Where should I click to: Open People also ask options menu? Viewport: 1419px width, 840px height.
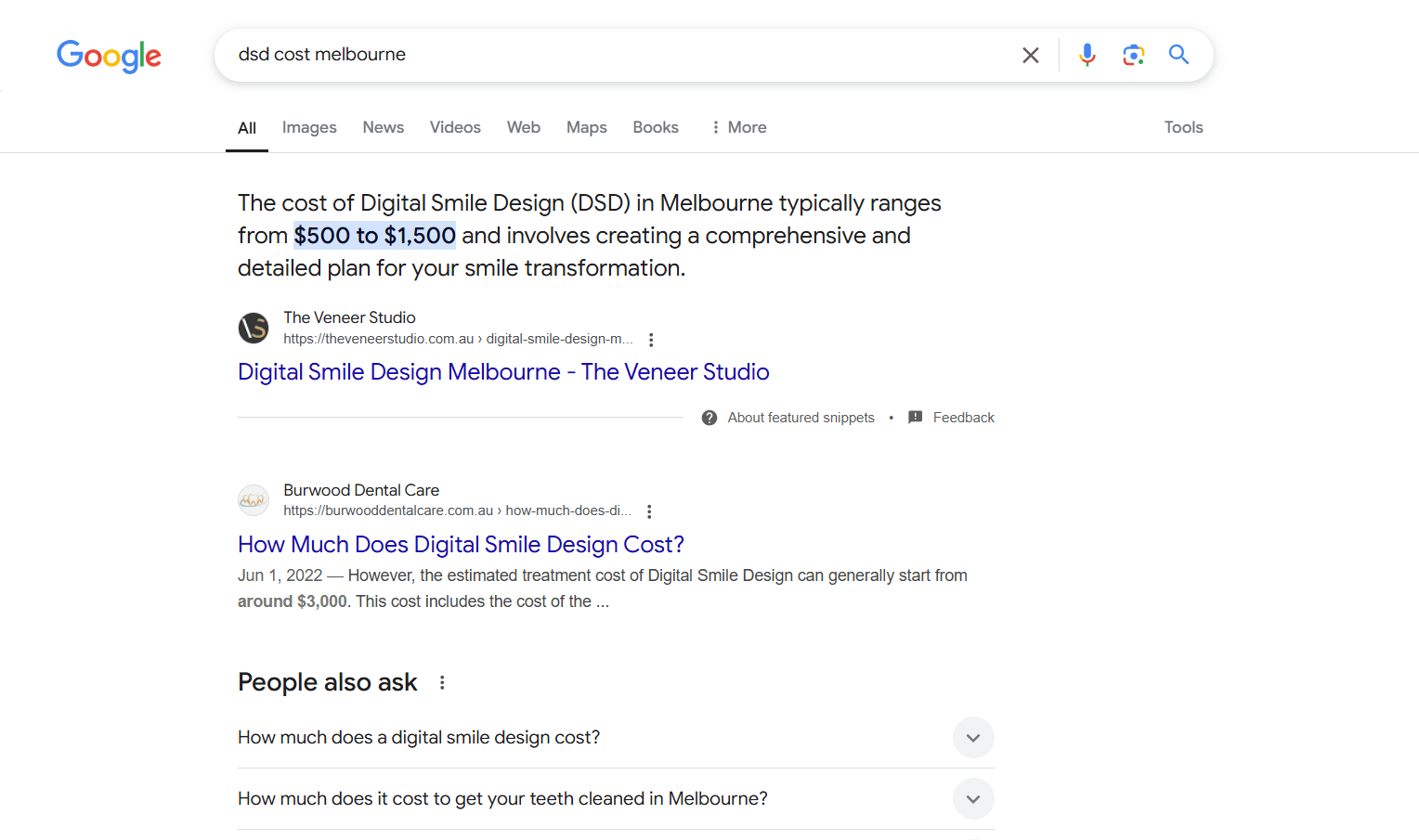coord(442,683)
